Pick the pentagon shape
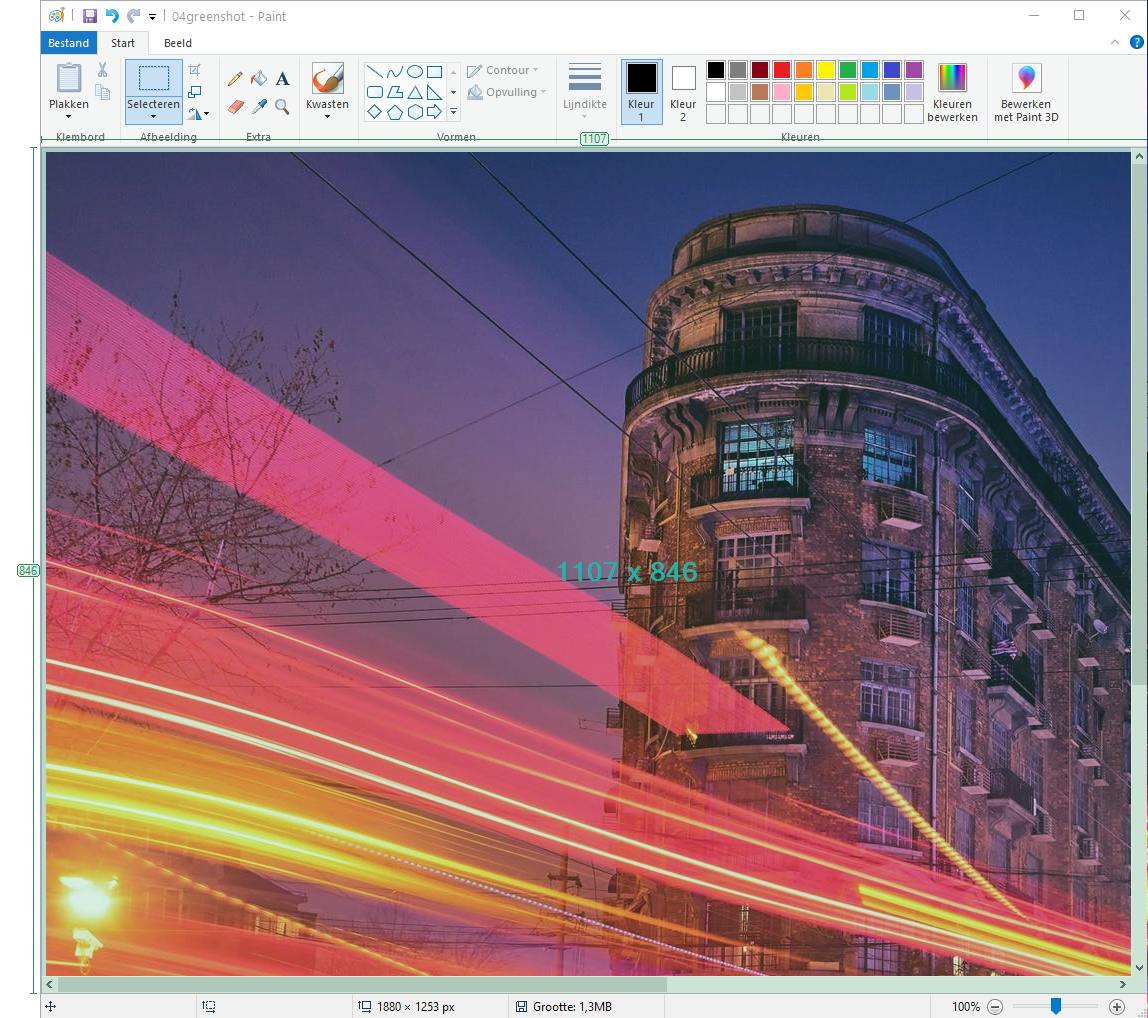This screenshot has height=1018, width=1148. tap(395, 112)
